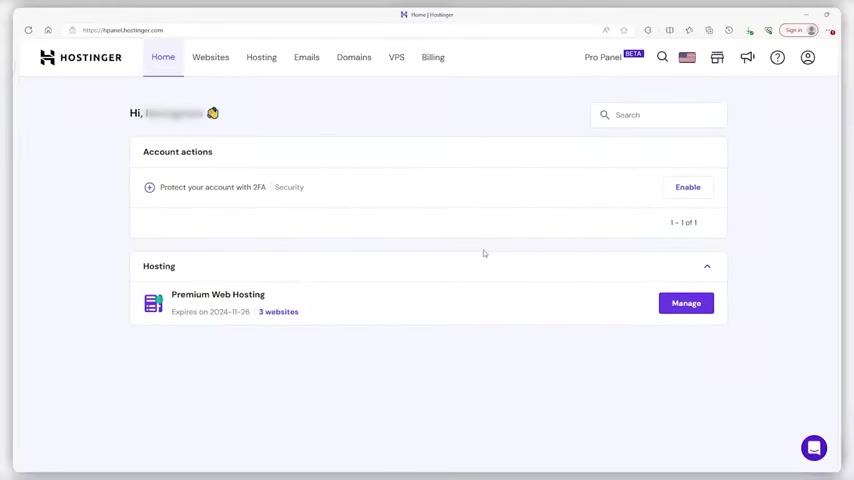Click the Hostinger logo
Image resolution: width=854 pixels, height=480 pixels.
click(x=81, y=57)
